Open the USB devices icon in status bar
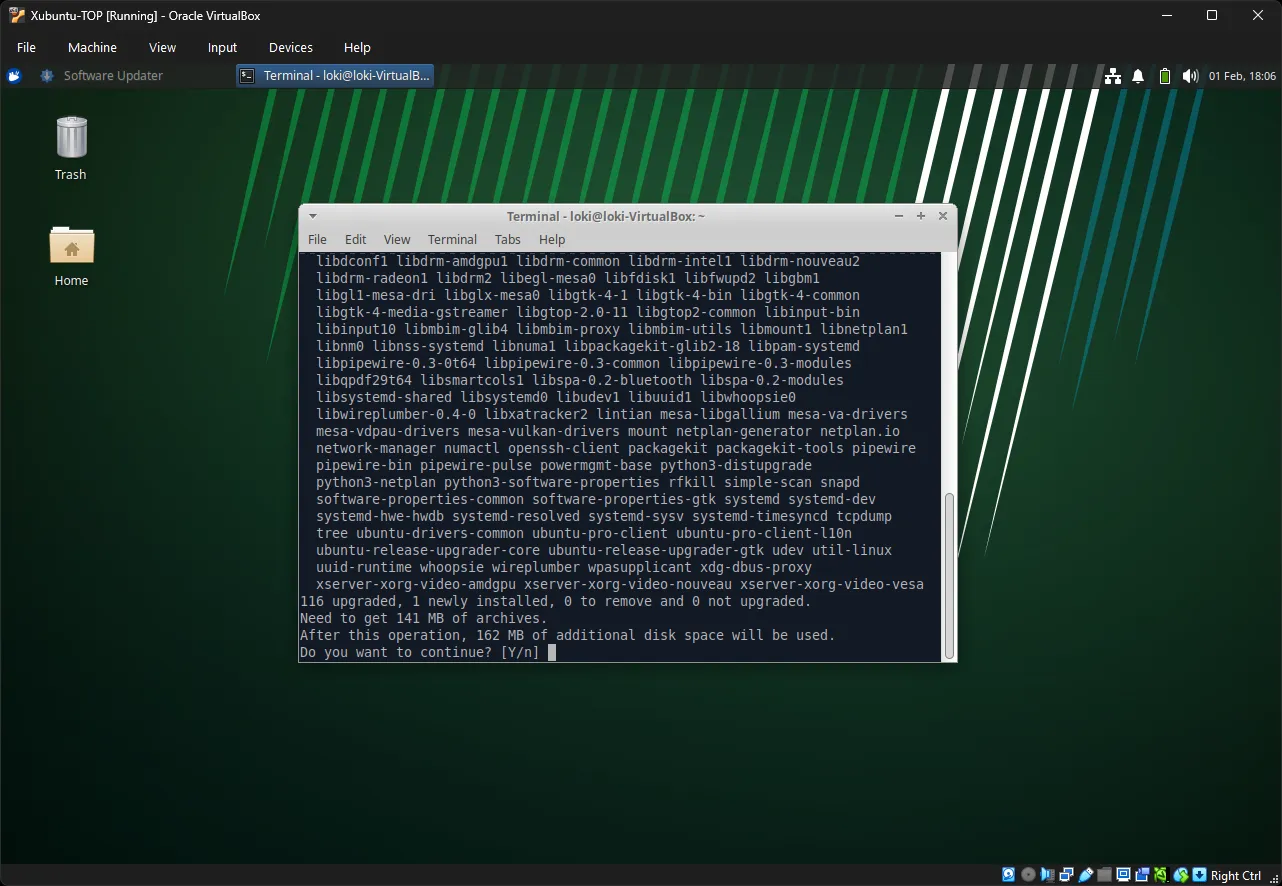Image resolution: width=1282 pixels, height=886 pixels. pos(1085,874)
